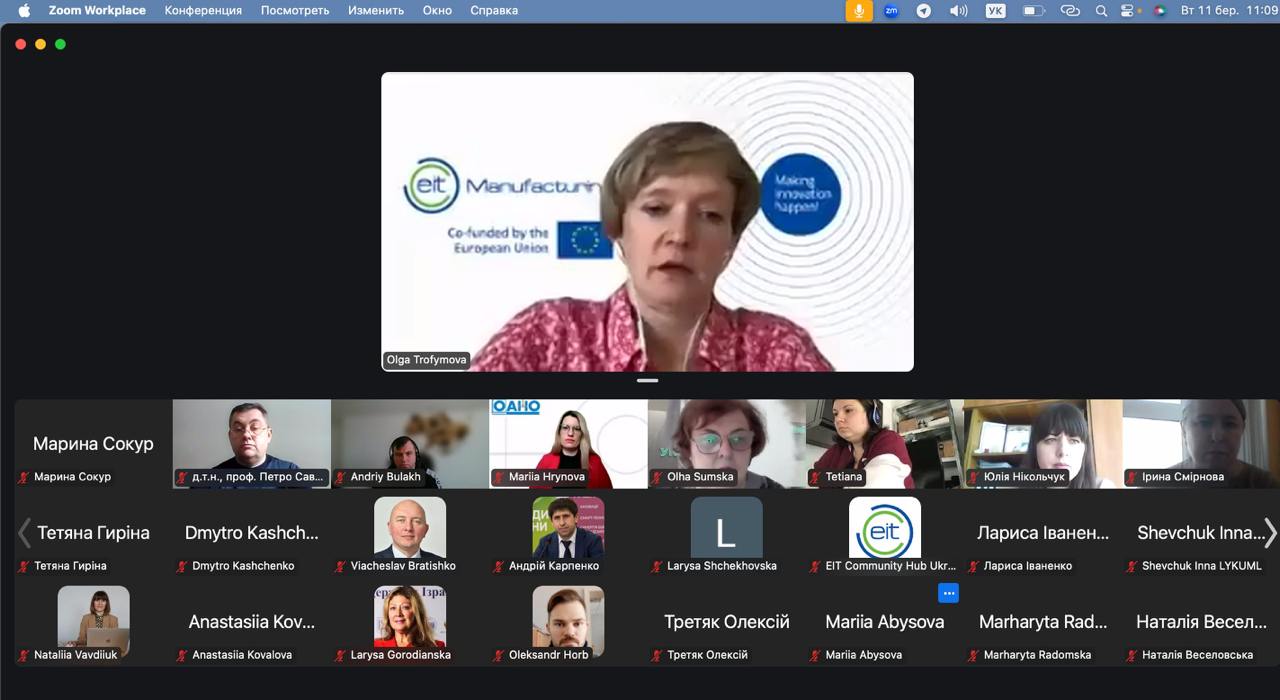1280x700 pixels.
Task: Select Dmytro Kashchenko's participant tile
Action: 251,533
